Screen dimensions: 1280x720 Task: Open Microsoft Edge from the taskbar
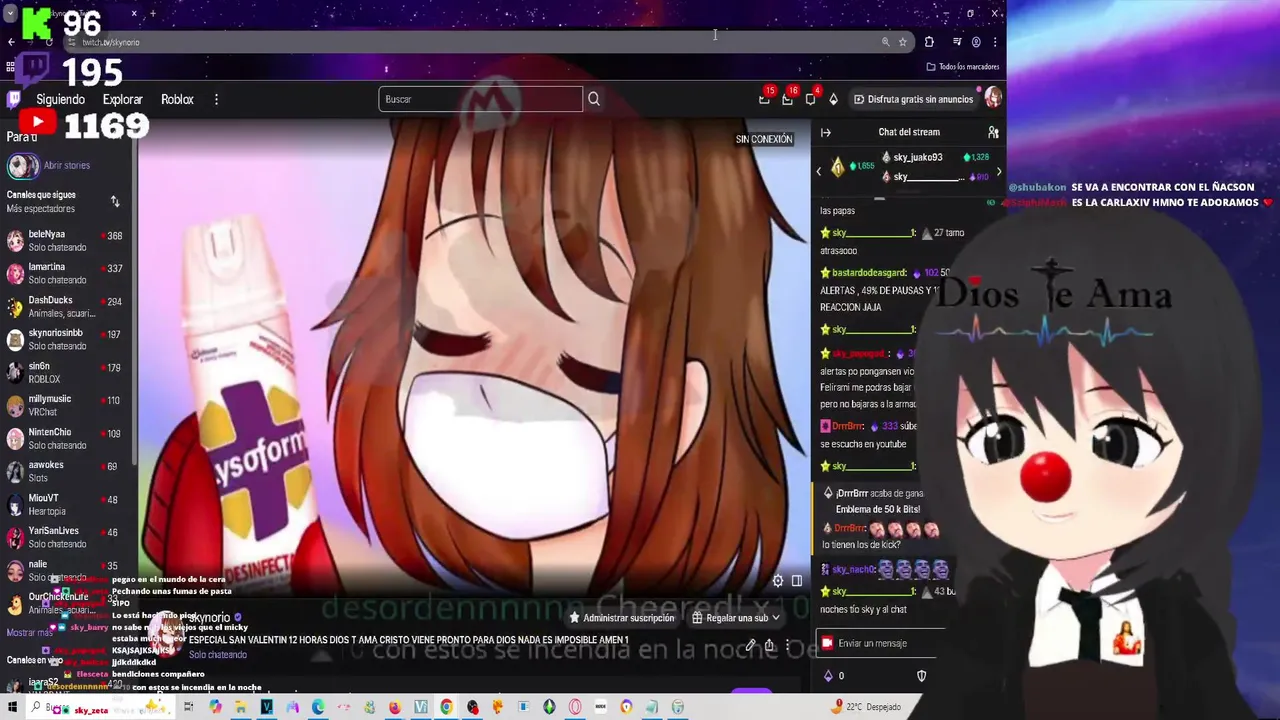click(318, 707)
